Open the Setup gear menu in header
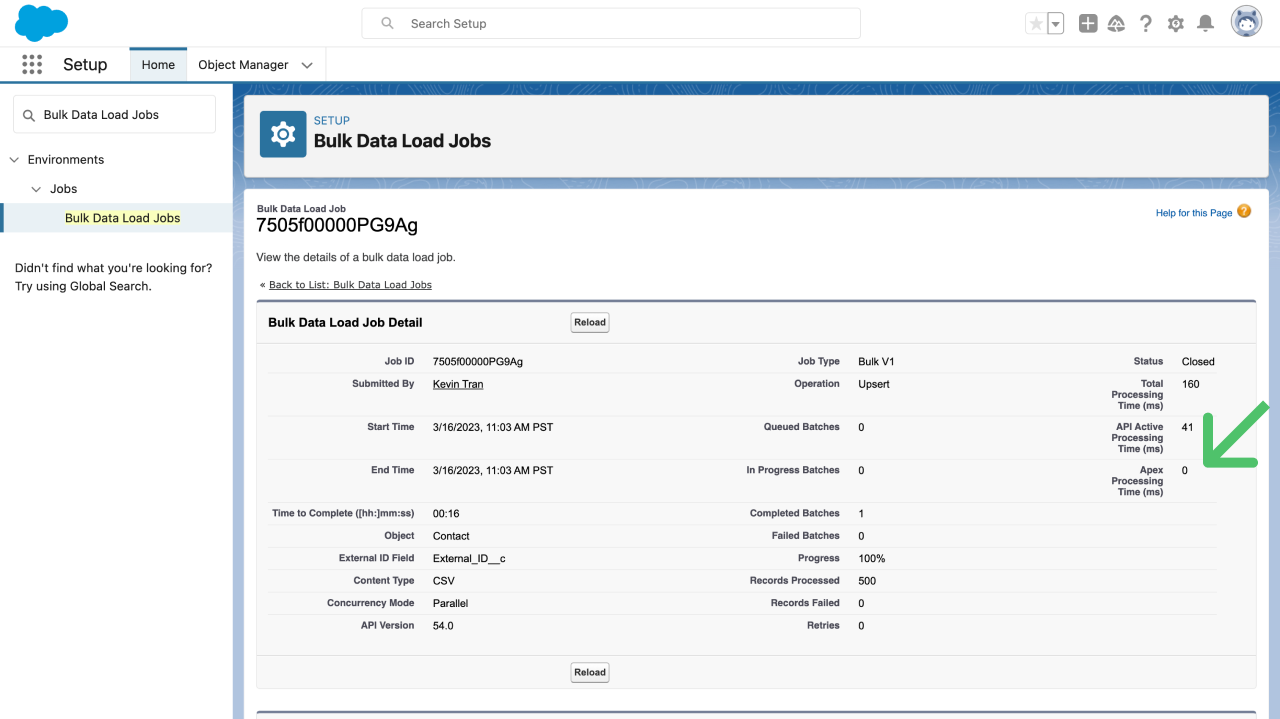The height and width of the screenshot is (719, 1280). [x=1176, y=23]
